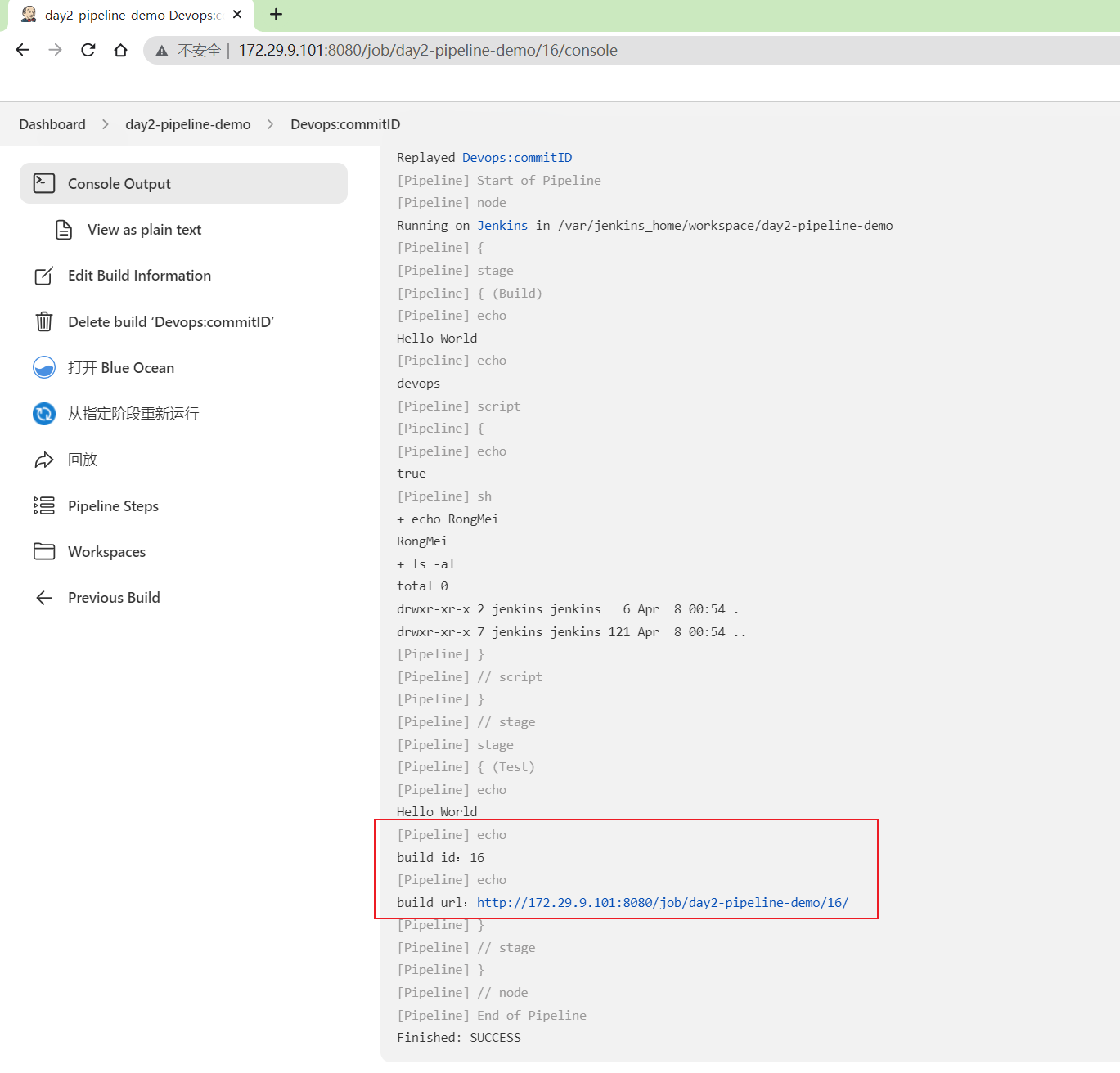Image resolution: width=1120 pixels, height=1073 pixels.
Task: Click the '+ ls -al' console line
Action: [425, 564]
